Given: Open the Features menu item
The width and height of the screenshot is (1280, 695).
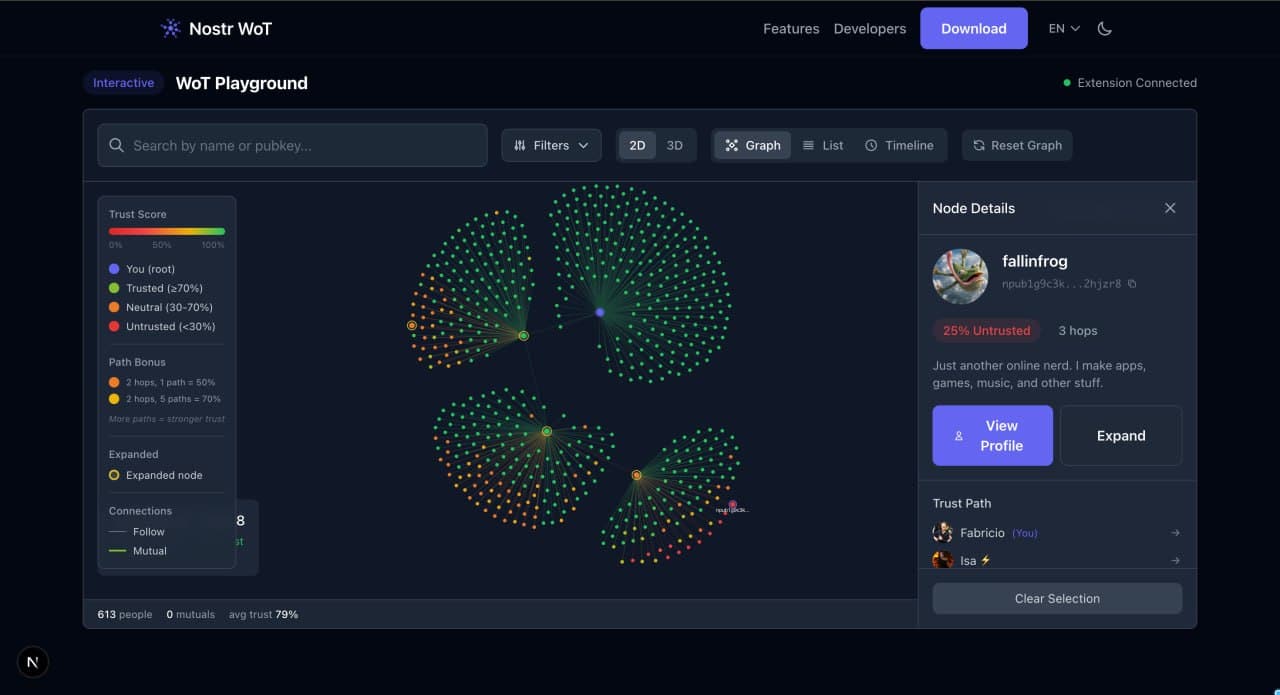Looking at the screenshot, I should 791,29.
